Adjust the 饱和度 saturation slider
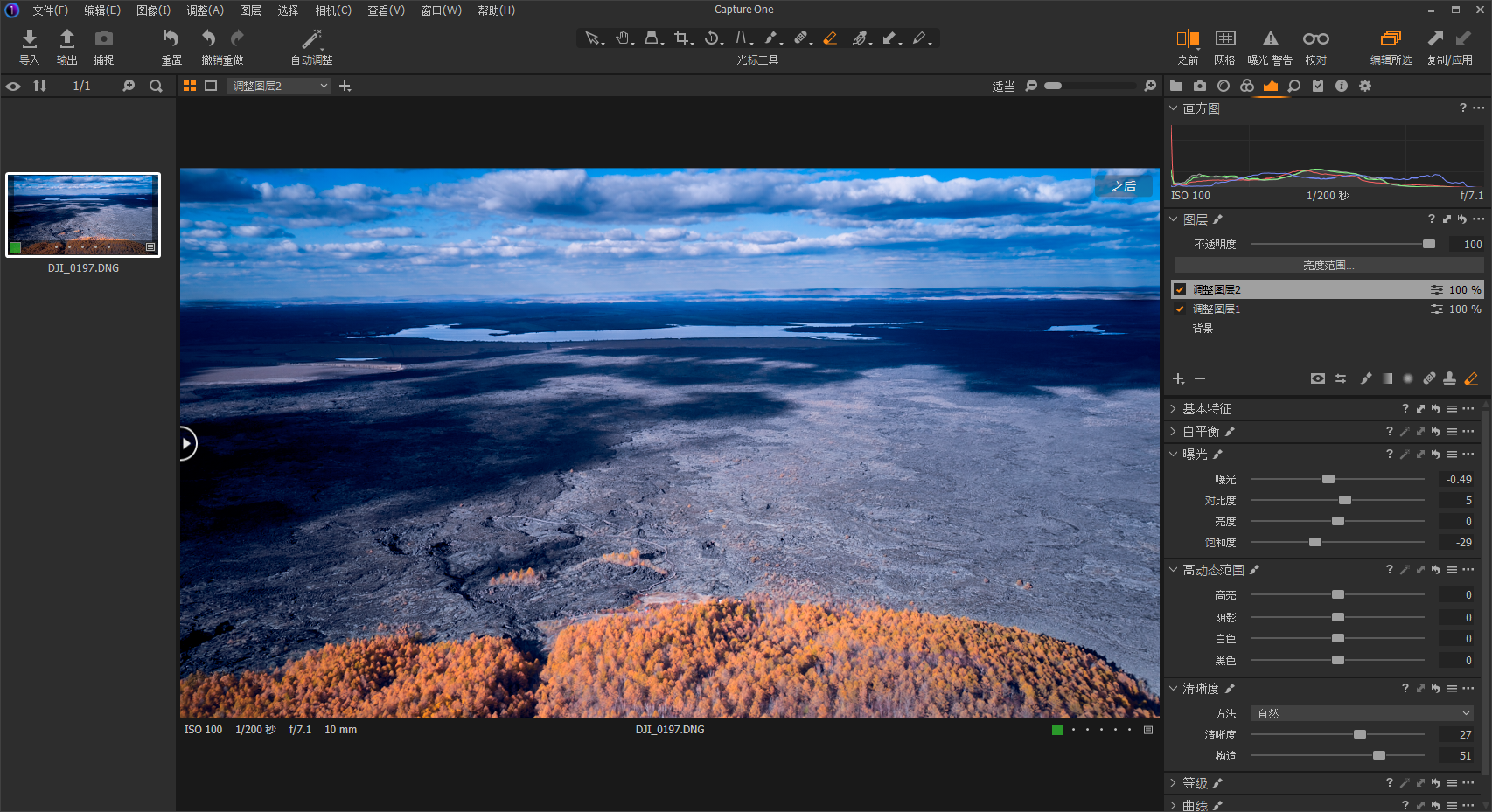The image size is (1492, 812). [x=1314, y=542]
